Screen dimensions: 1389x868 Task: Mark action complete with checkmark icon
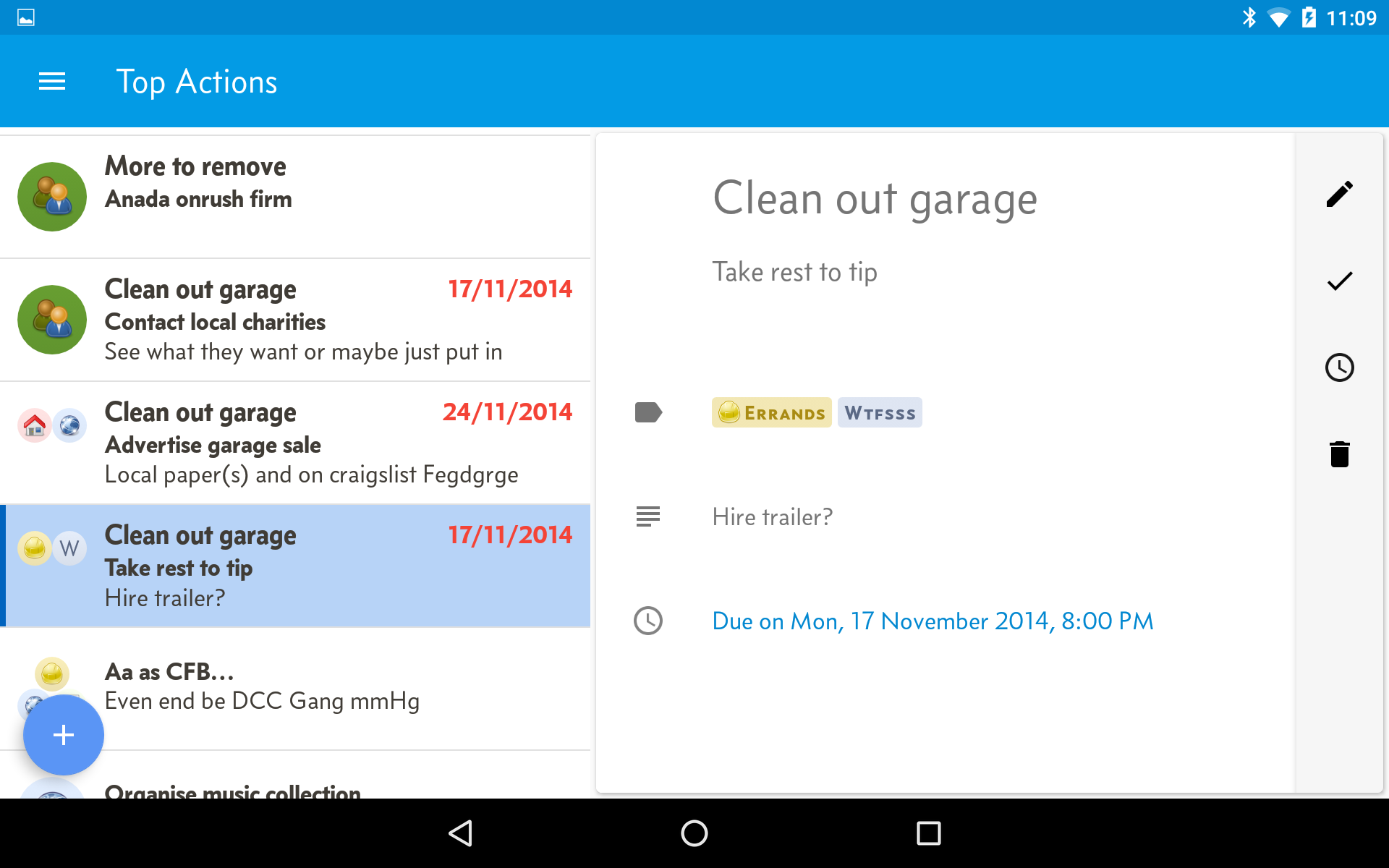[x=1339, y=281]
